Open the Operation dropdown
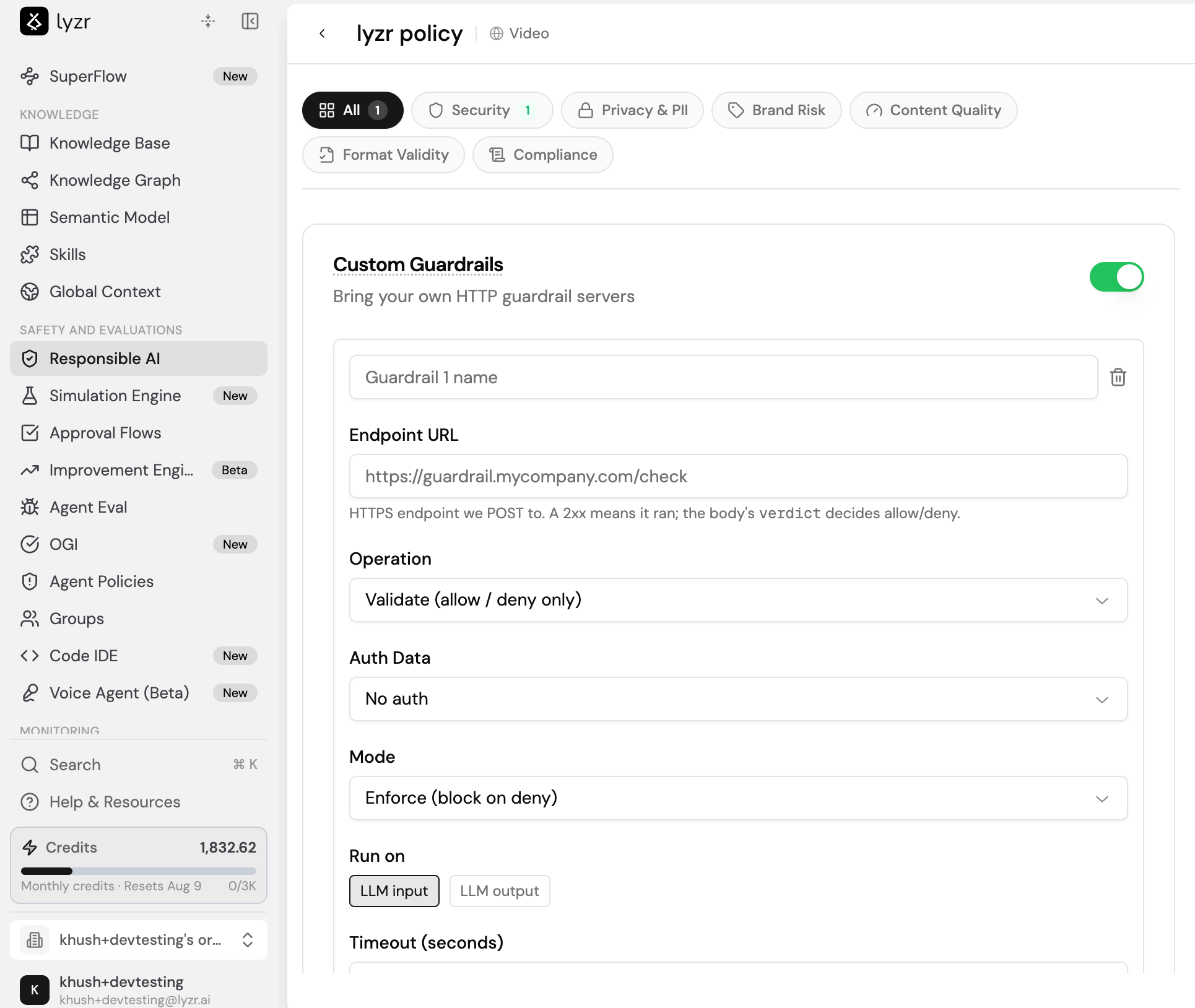Image resolution: width=1195 pixels, height=1008 pixels. [x=738, y=600]
